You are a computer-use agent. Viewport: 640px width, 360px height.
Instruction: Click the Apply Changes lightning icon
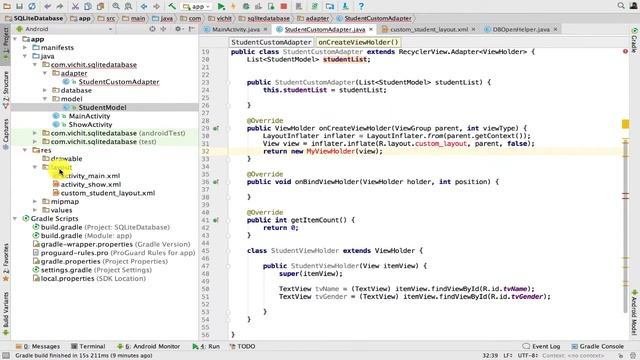coord(233,6)
